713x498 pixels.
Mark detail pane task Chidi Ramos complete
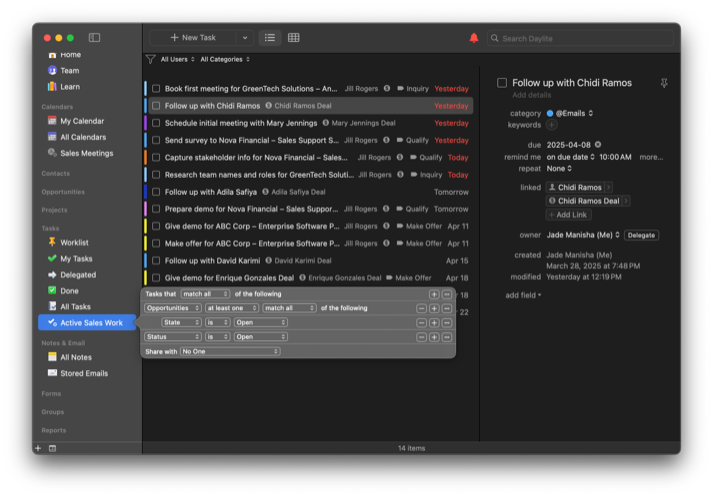point(502,83)
